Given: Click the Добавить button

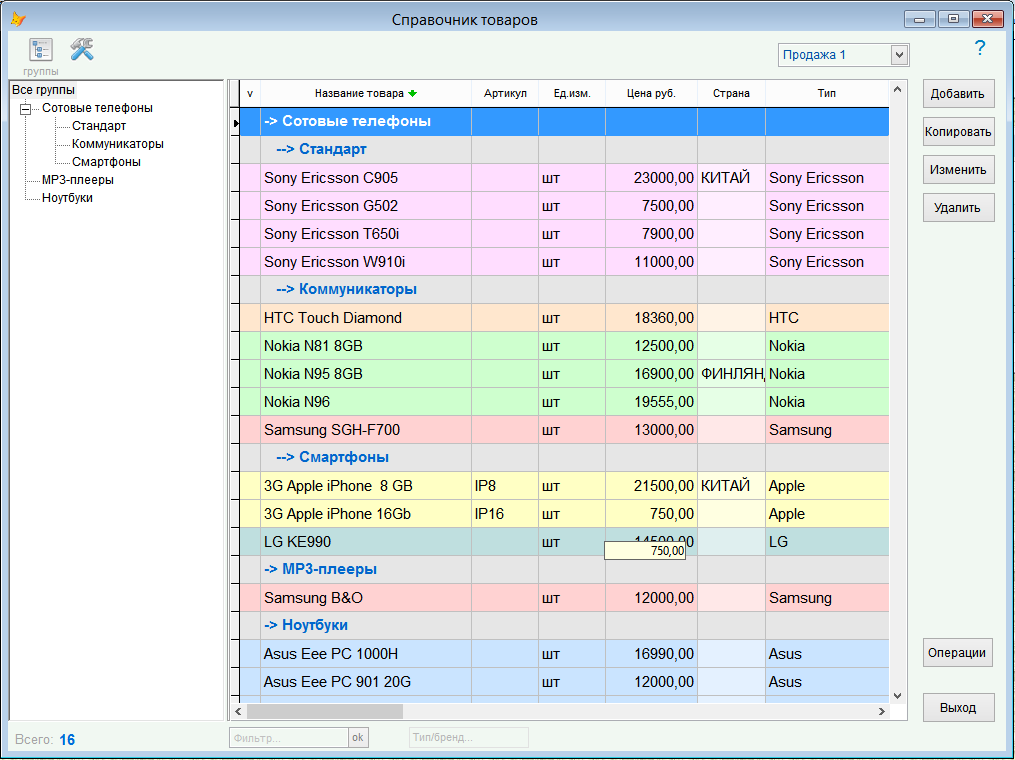Looking at the screenshot, I should pos(958,94).
